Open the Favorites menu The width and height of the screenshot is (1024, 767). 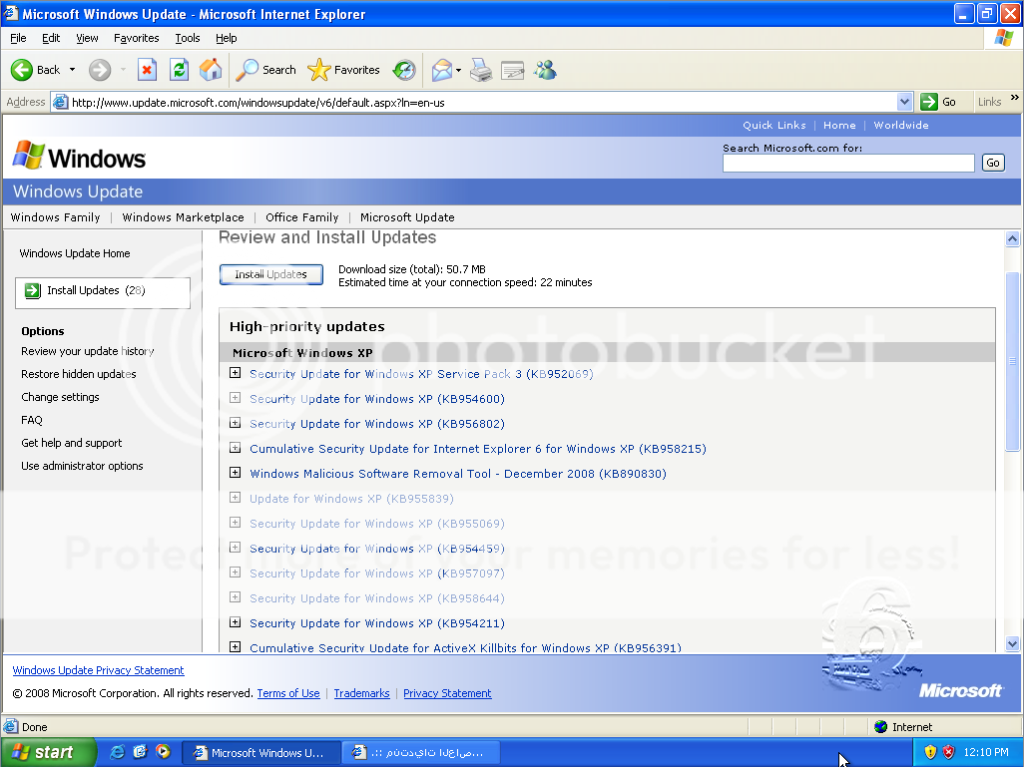pyautogui.click(x=136, y=38)
